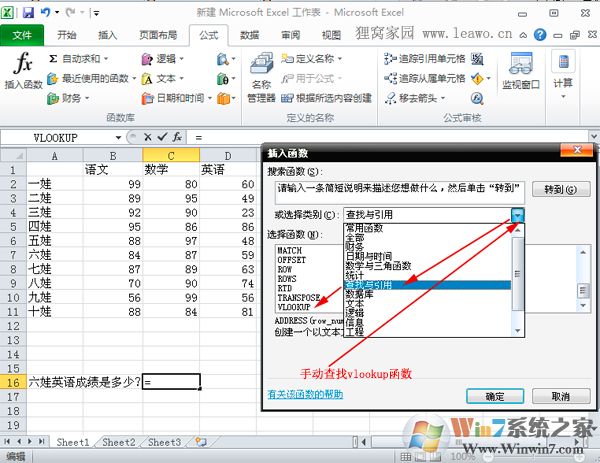The width and height of the screenshot is (600, 463).
Task: Click the insert new worksheet icon
Action: [x=201, y=442]
